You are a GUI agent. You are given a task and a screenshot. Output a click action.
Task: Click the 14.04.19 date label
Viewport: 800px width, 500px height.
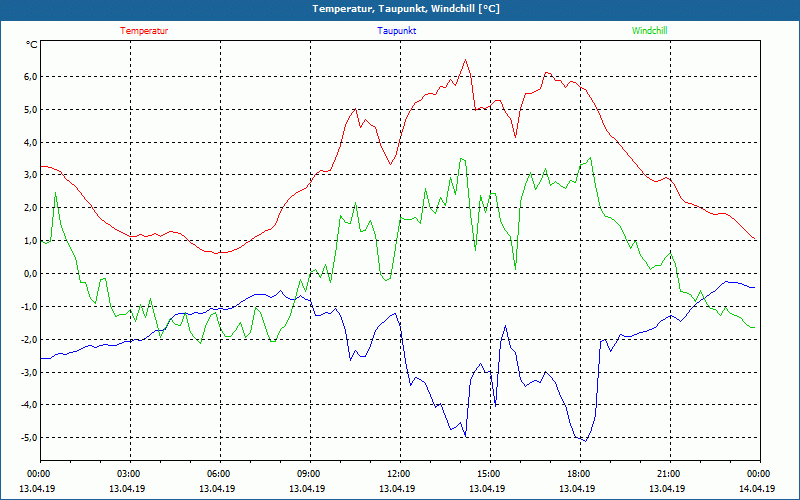757,488
